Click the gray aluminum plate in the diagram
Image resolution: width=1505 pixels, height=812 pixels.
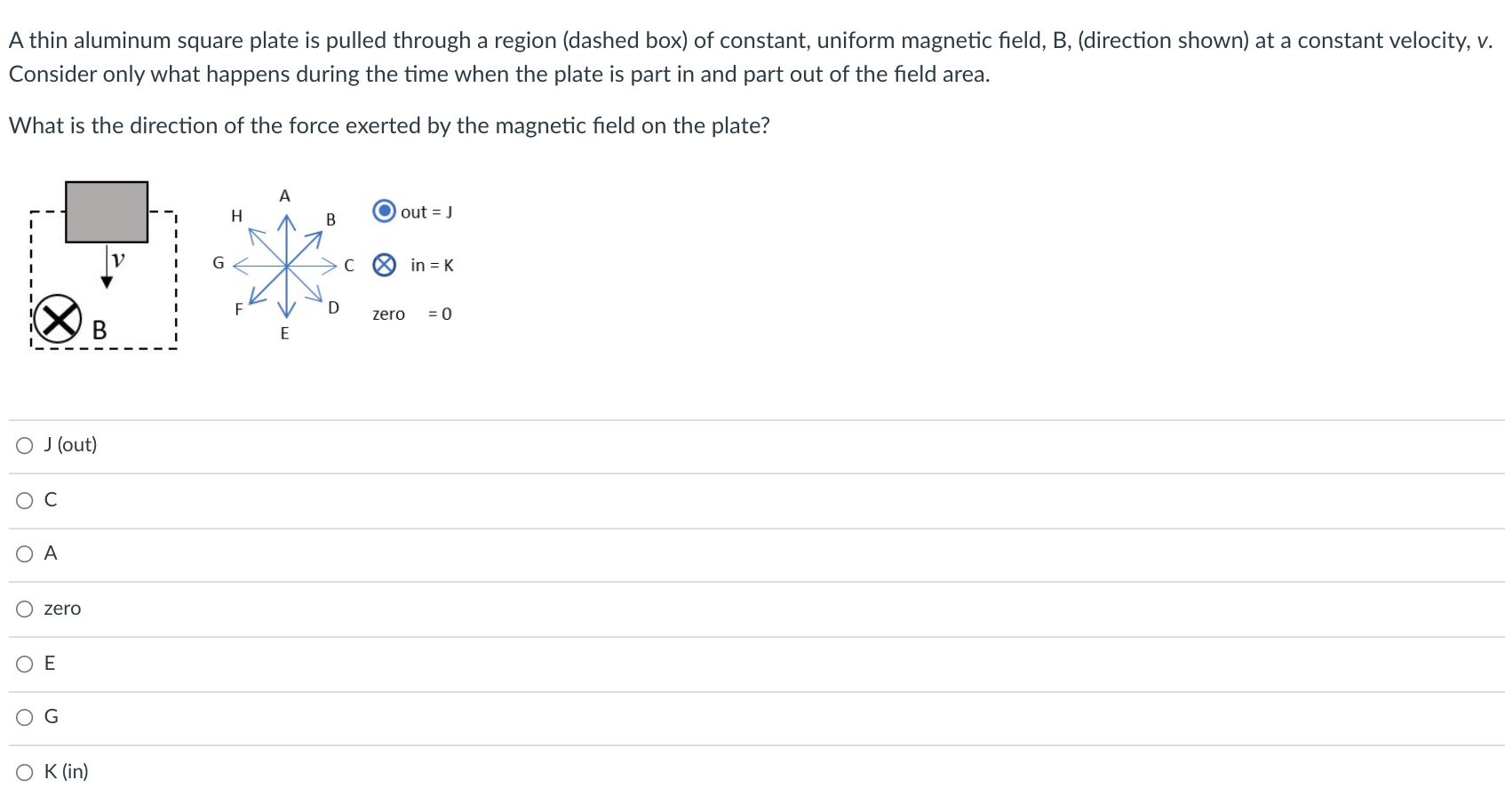(107, 211)
